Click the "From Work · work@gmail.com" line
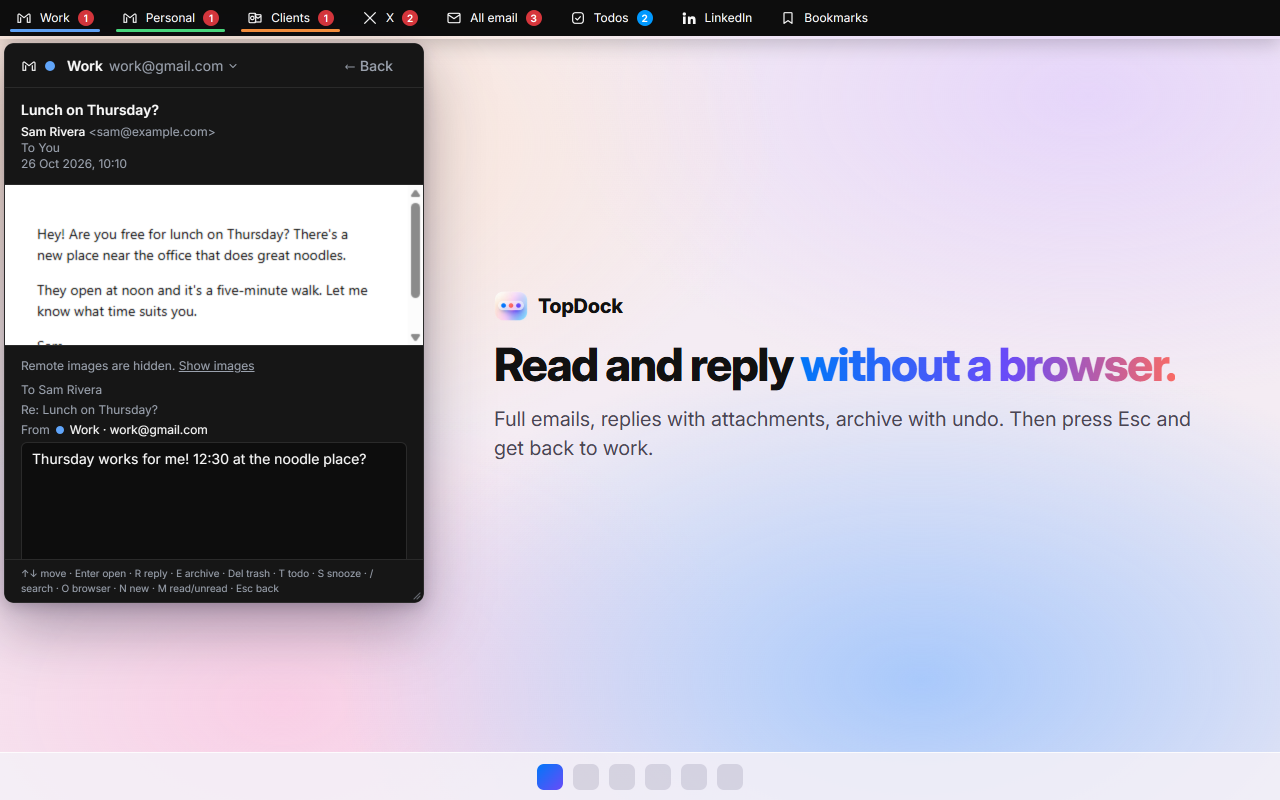The image size is (1280, 800). (x=114, y=430)
